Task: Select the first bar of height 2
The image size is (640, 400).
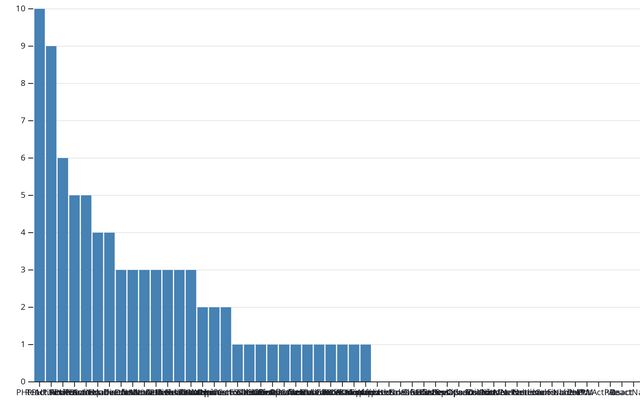Action: [x=203, y=344]
